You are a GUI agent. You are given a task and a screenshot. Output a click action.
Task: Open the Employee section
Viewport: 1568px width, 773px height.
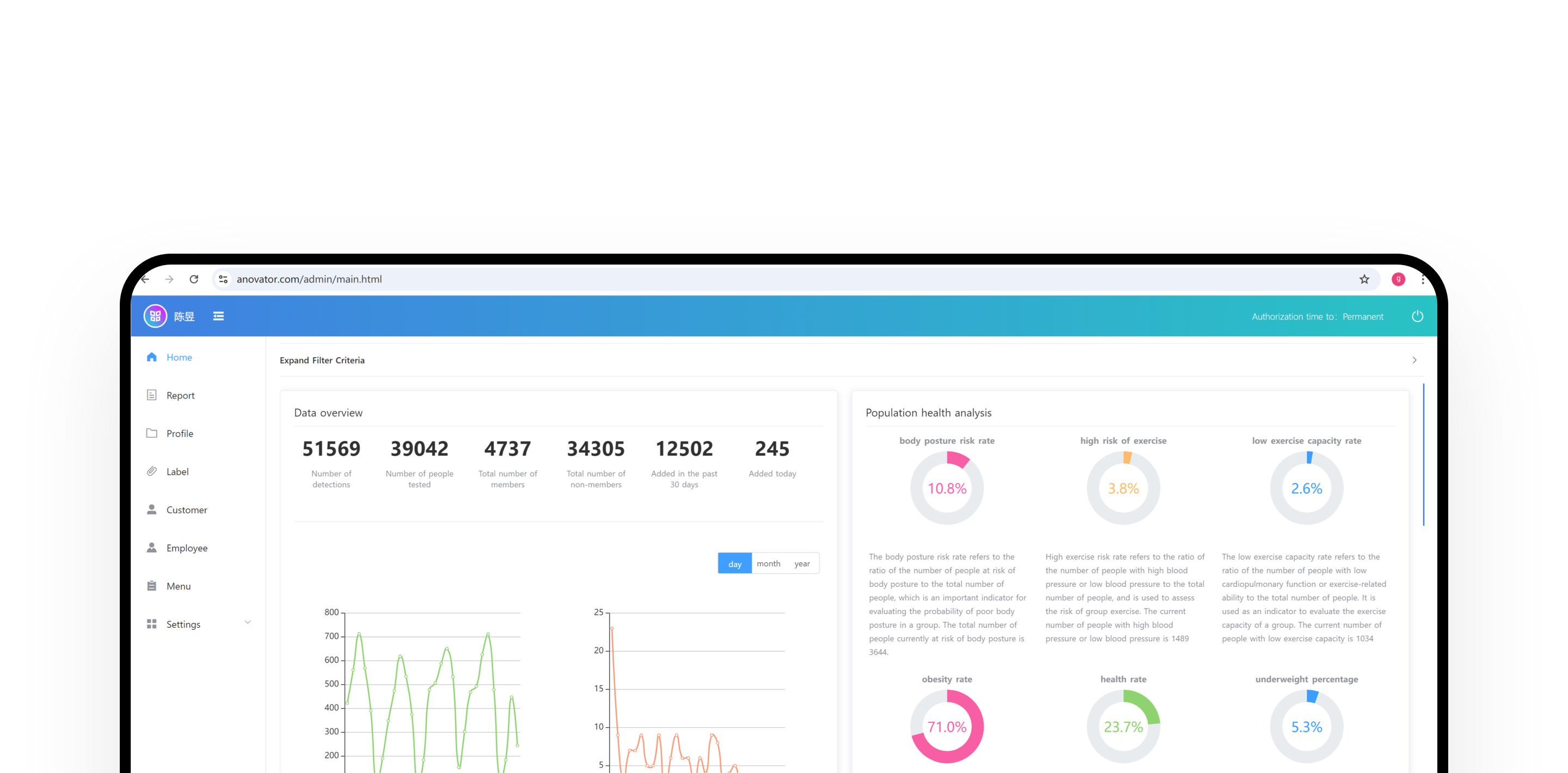(x=198, y=548)
